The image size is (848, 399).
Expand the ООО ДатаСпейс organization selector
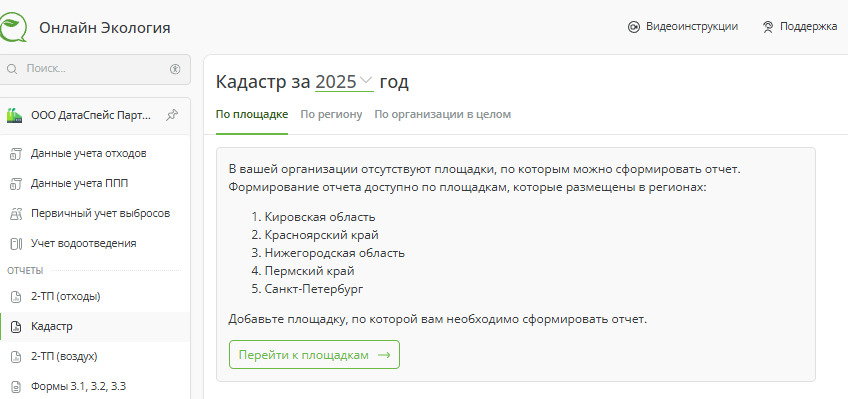click(x=91, y=115)
